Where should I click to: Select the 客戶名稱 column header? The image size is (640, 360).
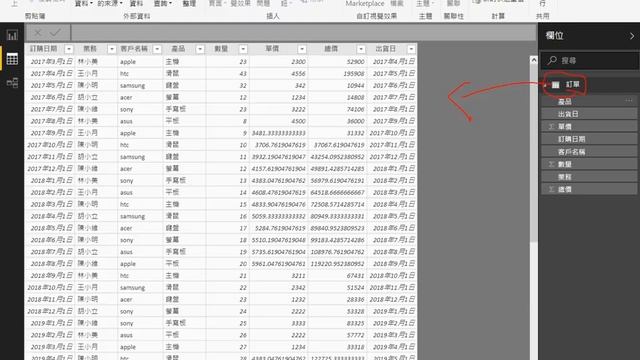(134, 49)
